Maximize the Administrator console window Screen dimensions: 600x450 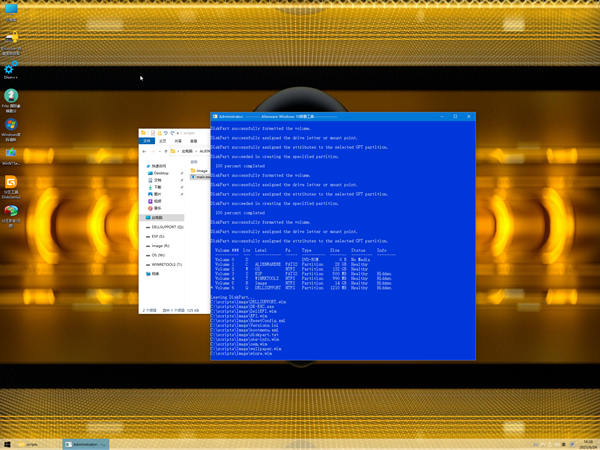click(455, 116)
